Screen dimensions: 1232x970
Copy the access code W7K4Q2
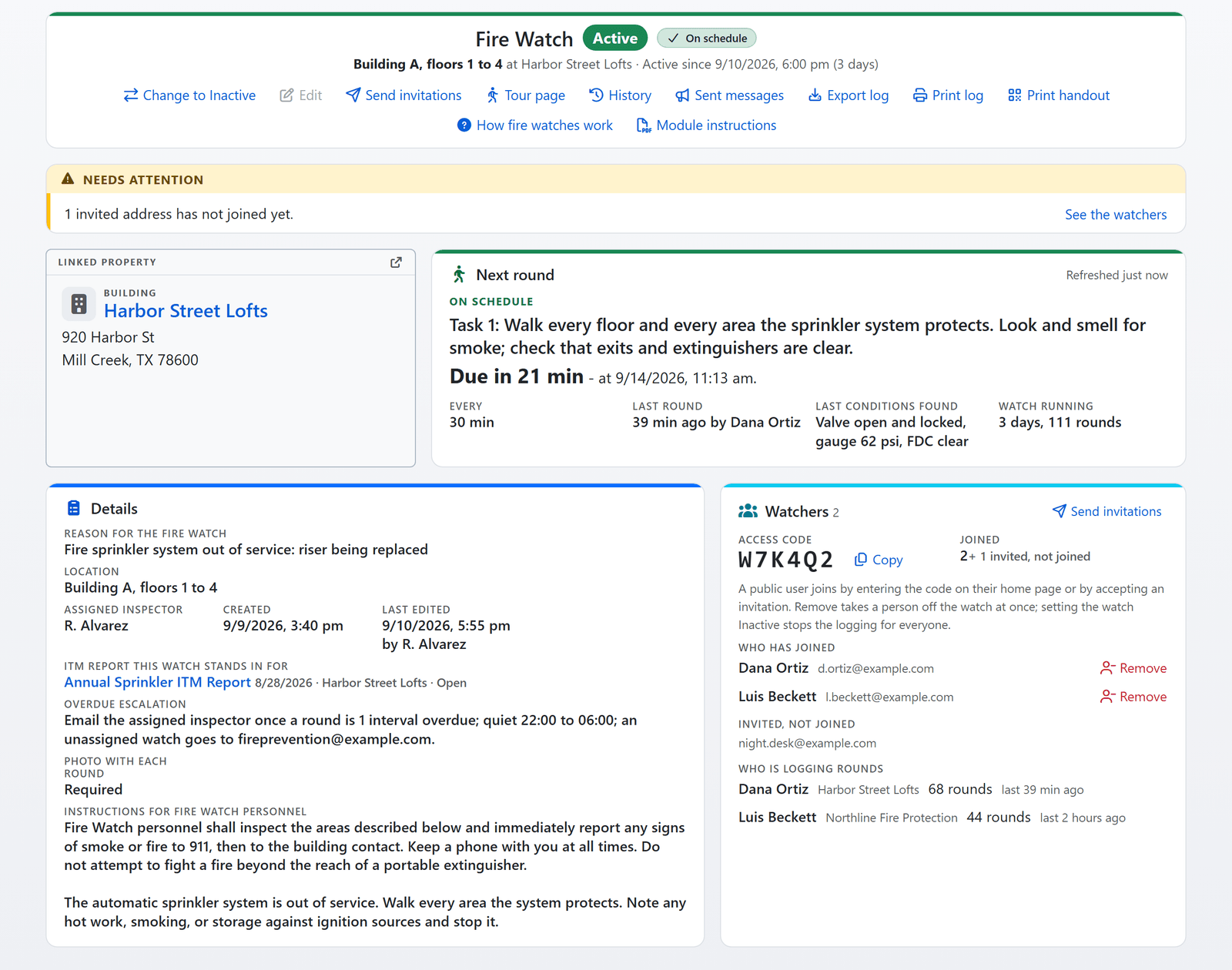point(879,560)
